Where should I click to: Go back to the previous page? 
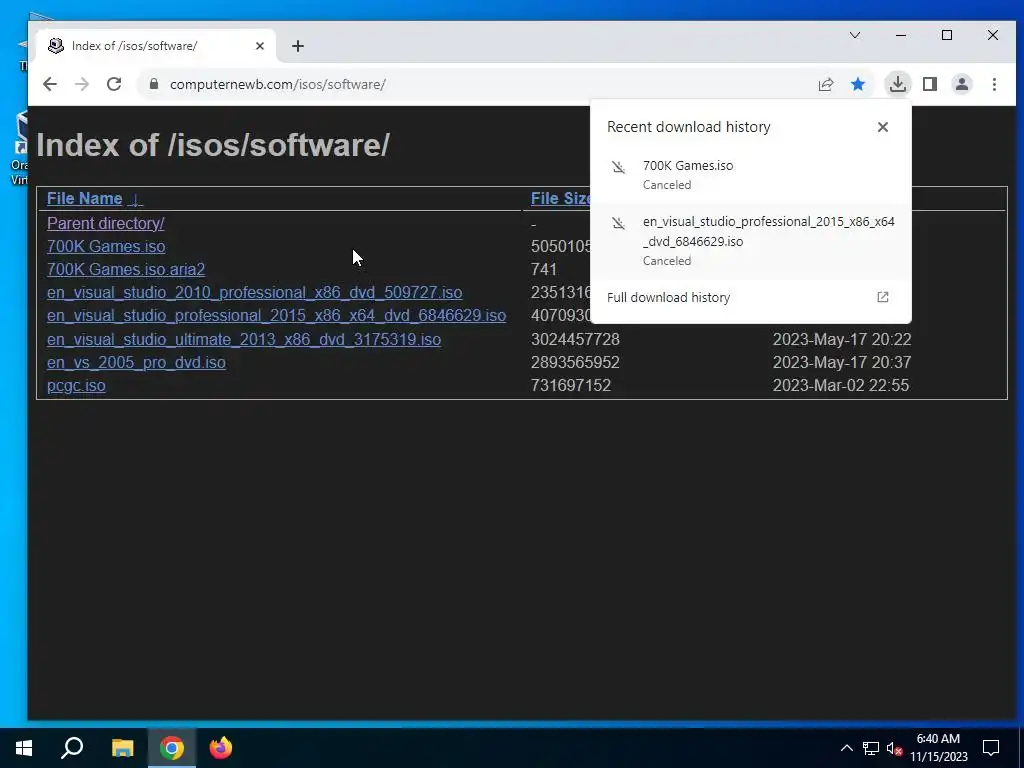coord(50,84)
